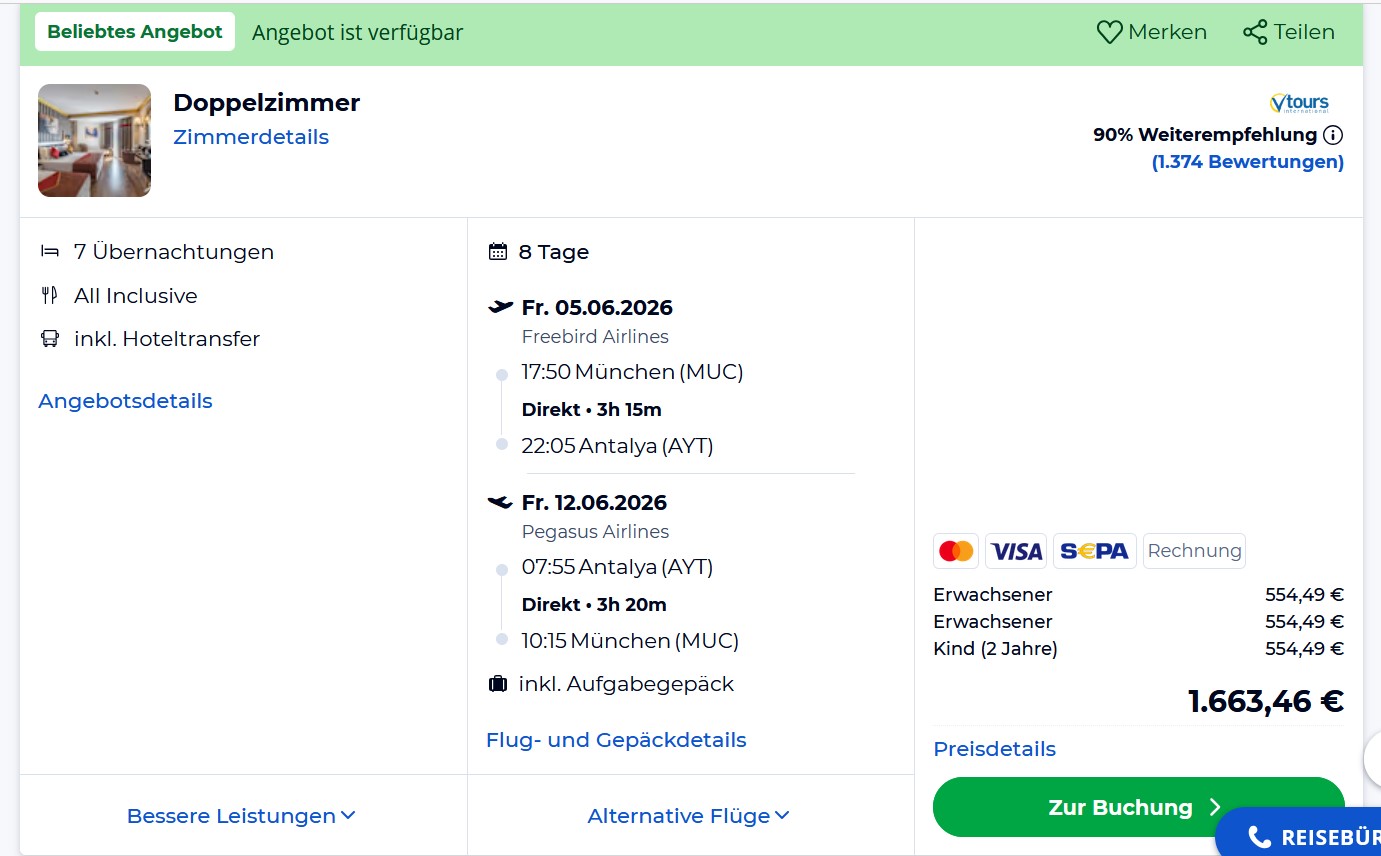
Task: Open Angebotsdetails link
Action: [125, 401]
